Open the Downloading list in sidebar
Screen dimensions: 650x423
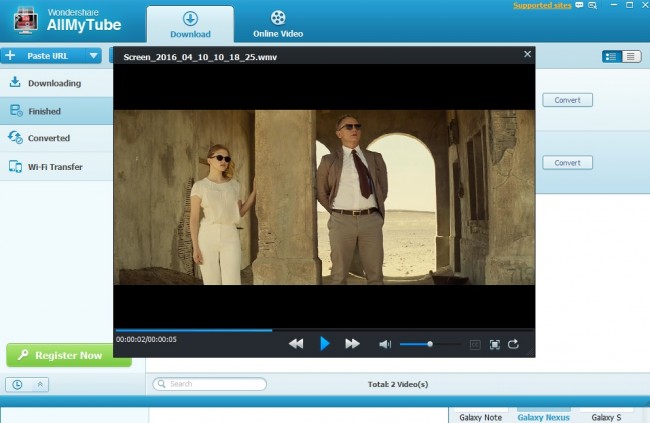point(56,83)
